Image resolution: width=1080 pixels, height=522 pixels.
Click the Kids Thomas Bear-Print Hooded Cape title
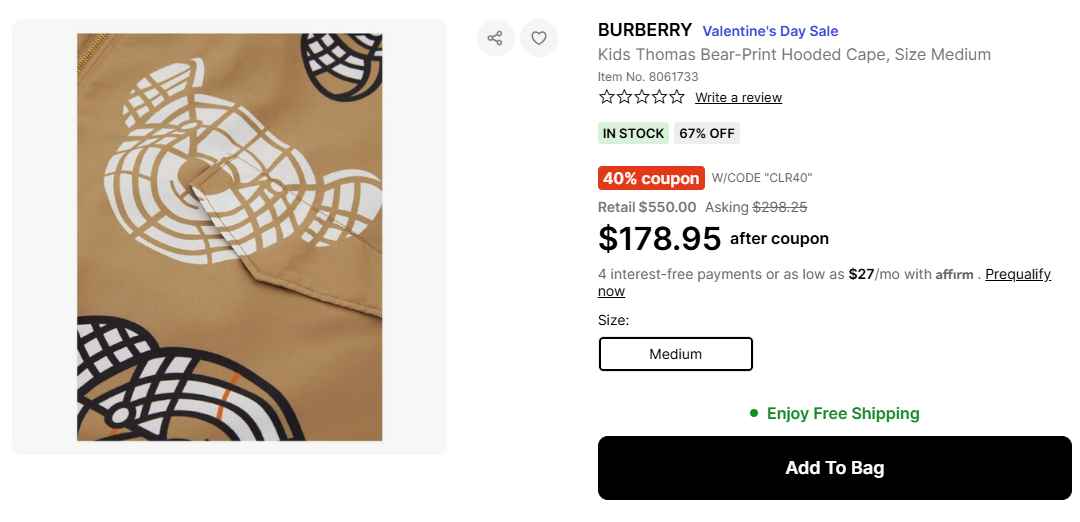794,54
